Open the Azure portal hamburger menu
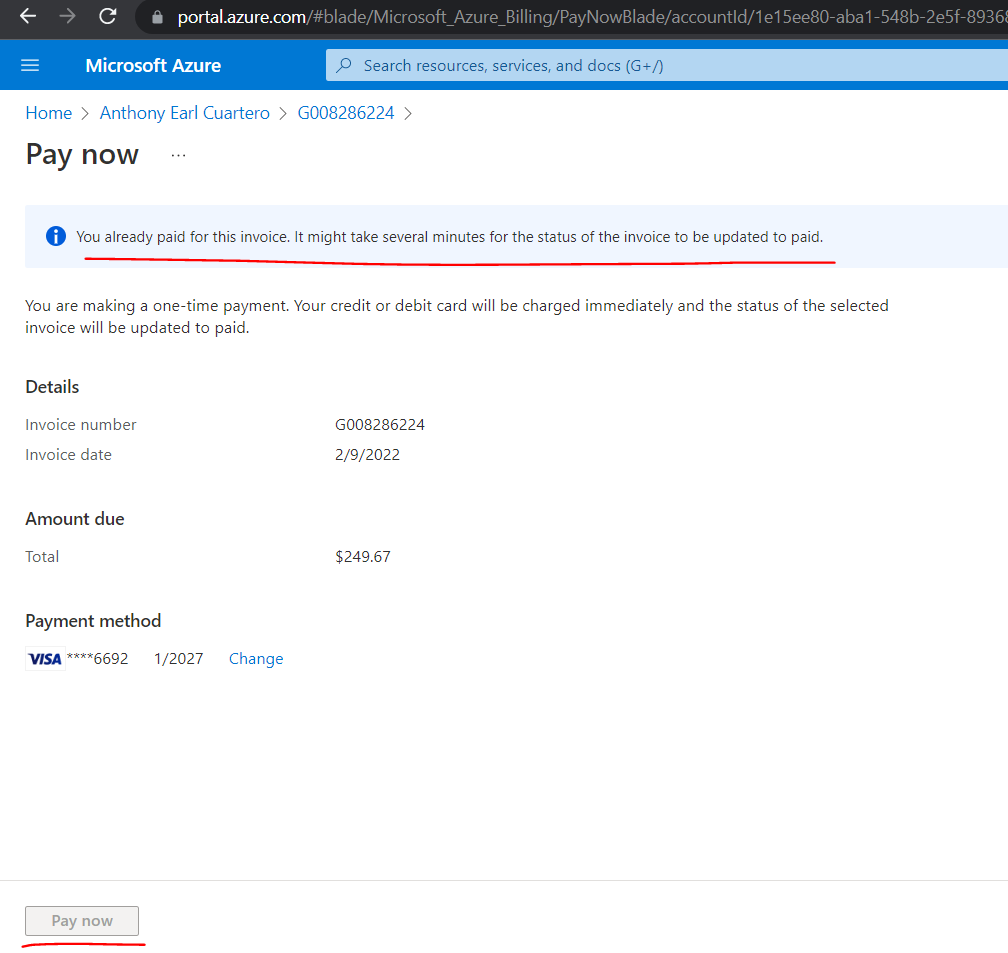Screen dimensions: 1008x953 30,65
